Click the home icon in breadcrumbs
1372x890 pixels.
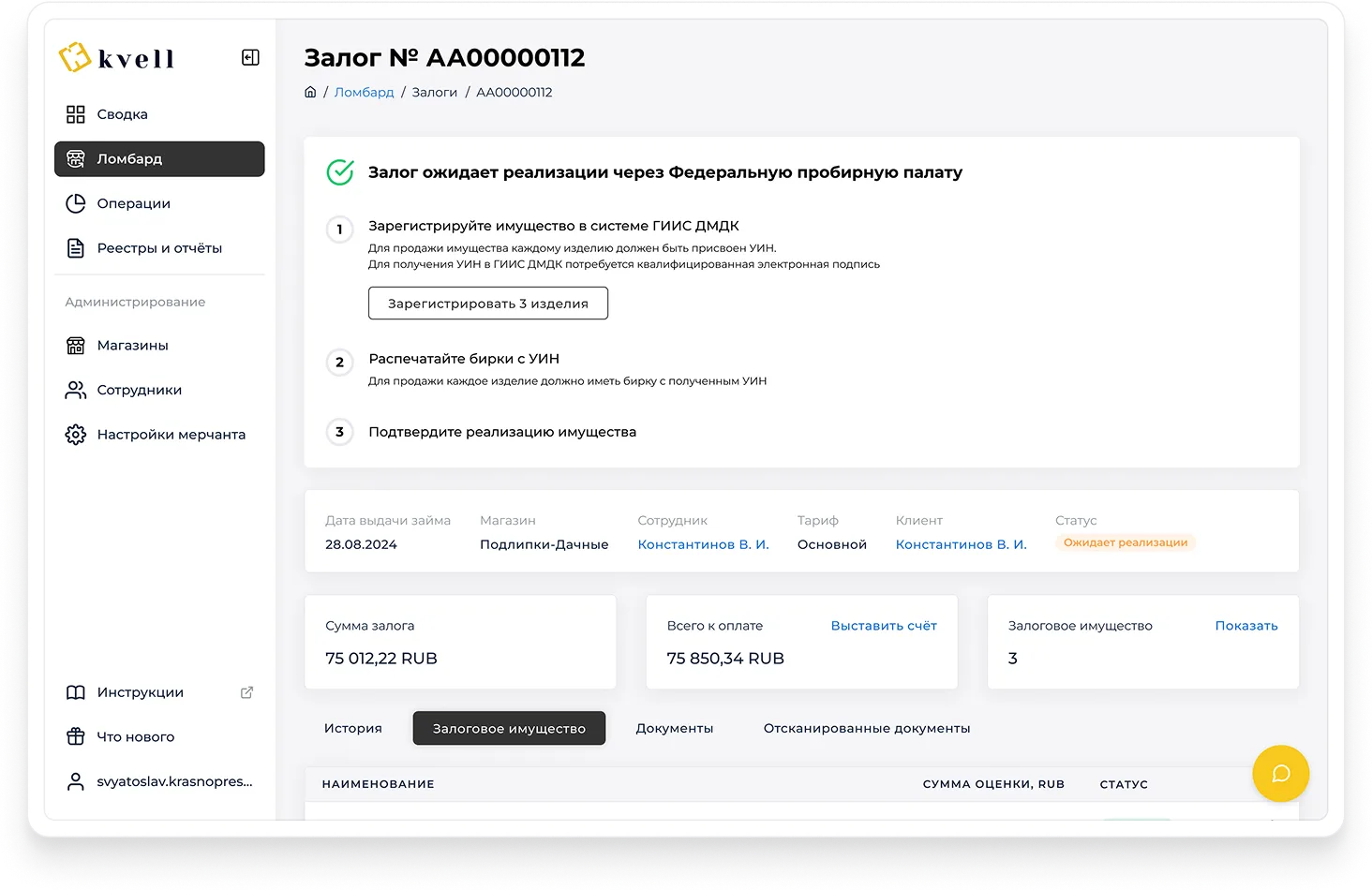tap(310, 92)
